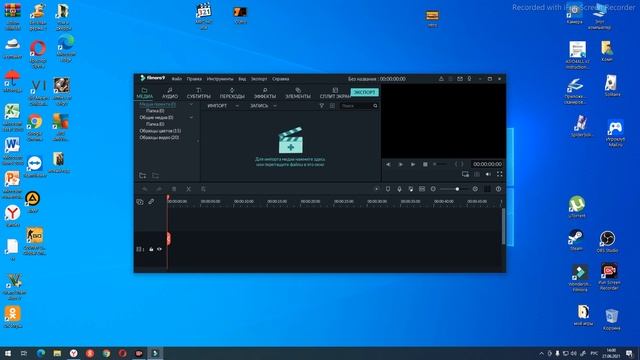
Task: Select Образцы видео in the media tree
Action: [x=159, y=138]
